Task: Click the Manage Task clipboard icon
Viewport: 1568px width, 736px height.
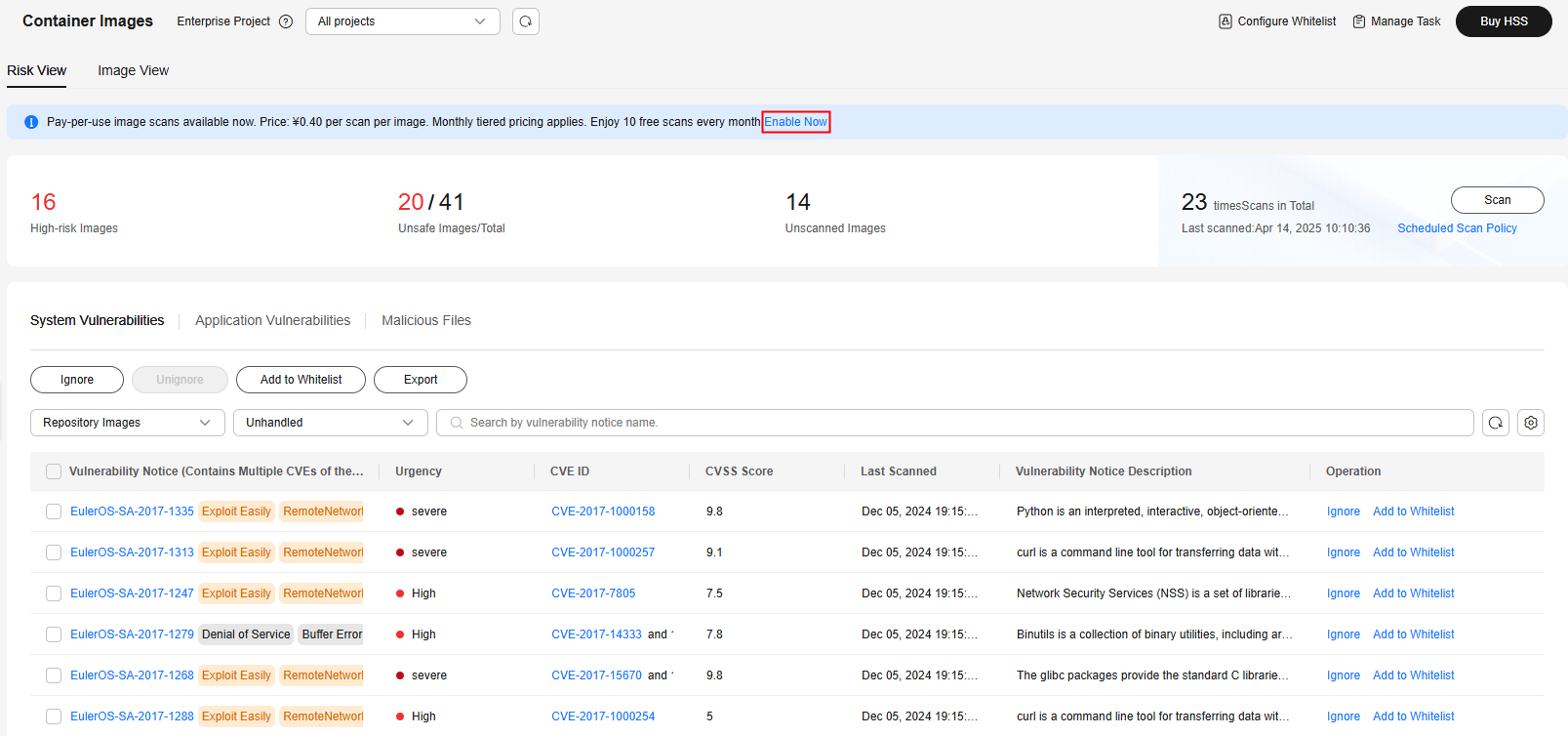Action: (1359, 21)
